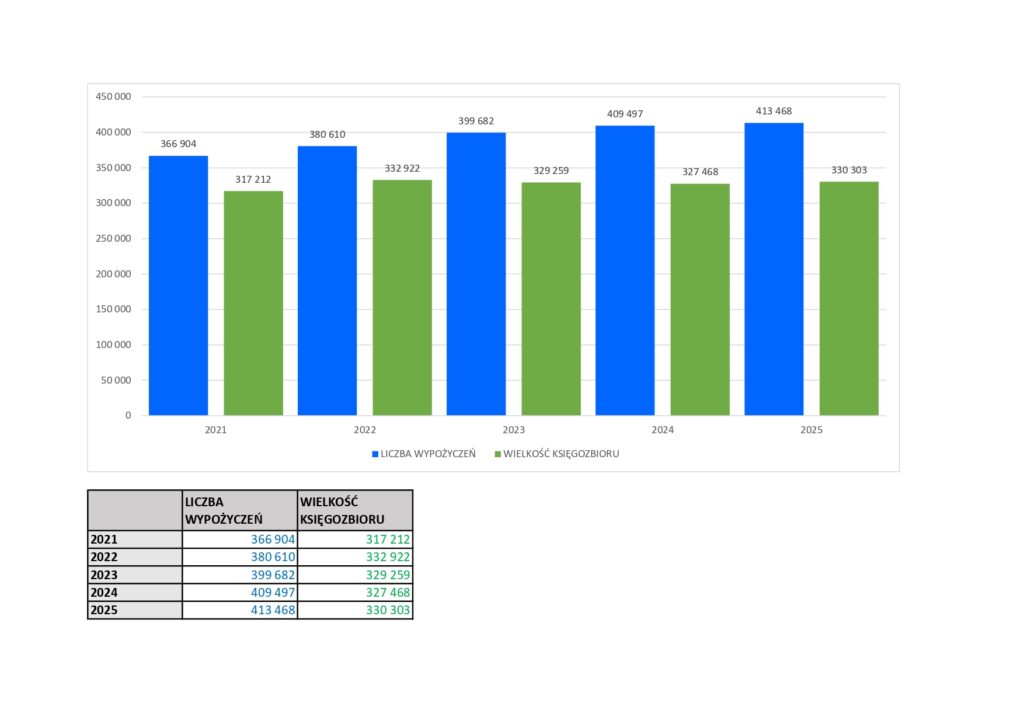
Task: Select the LICZBA WYPOŻYCZEŃ table column header
Action: pos(240,509)
